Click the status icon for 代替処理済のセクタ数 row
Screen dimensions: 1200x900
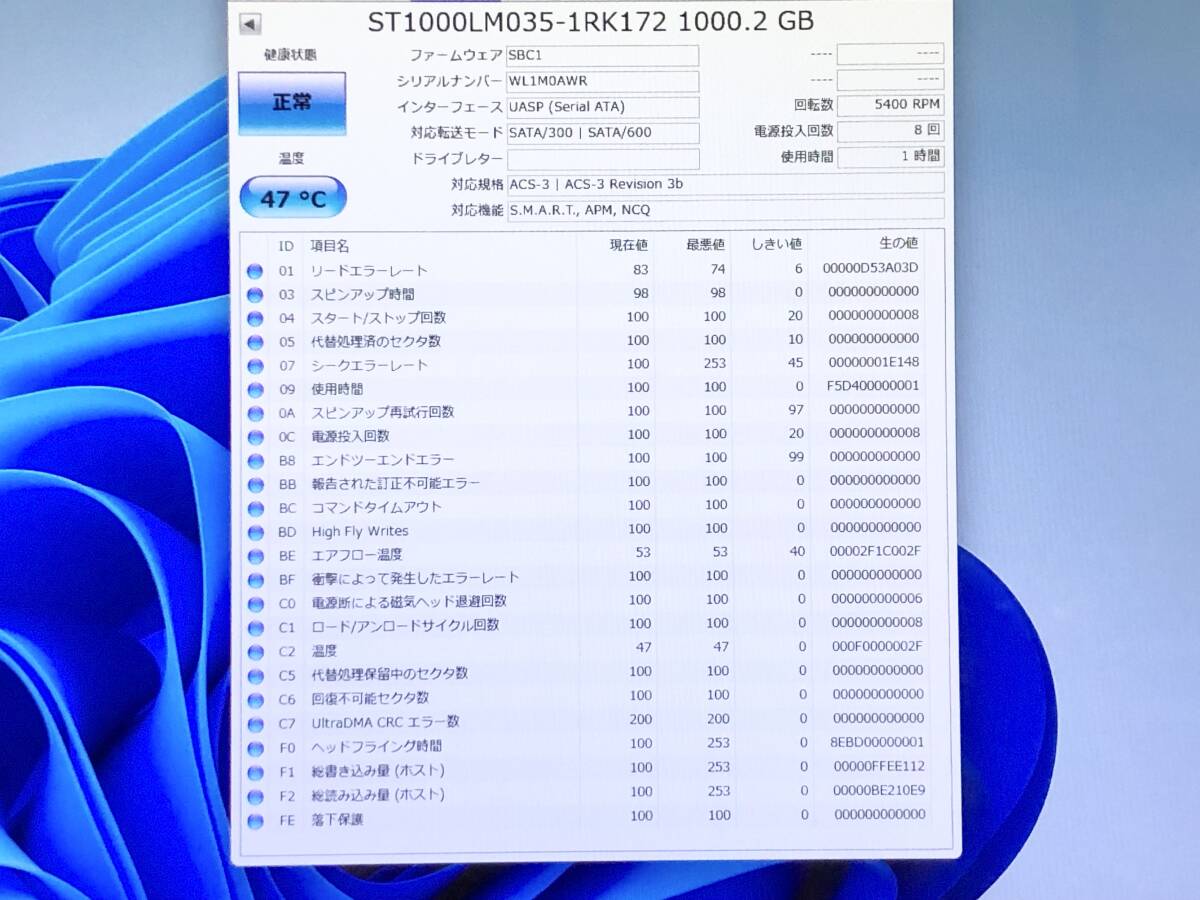[254, 342]
